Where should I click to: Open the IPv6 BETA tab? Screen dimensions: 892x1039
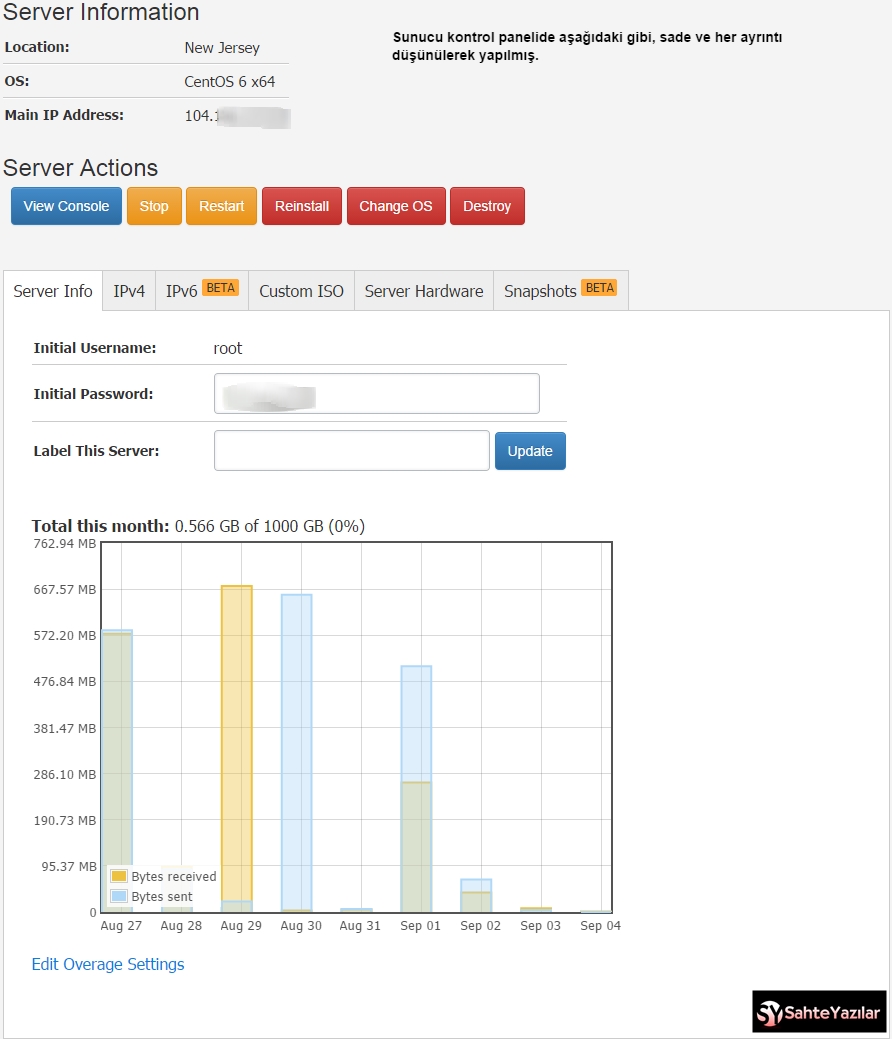(x=201, y=291)
